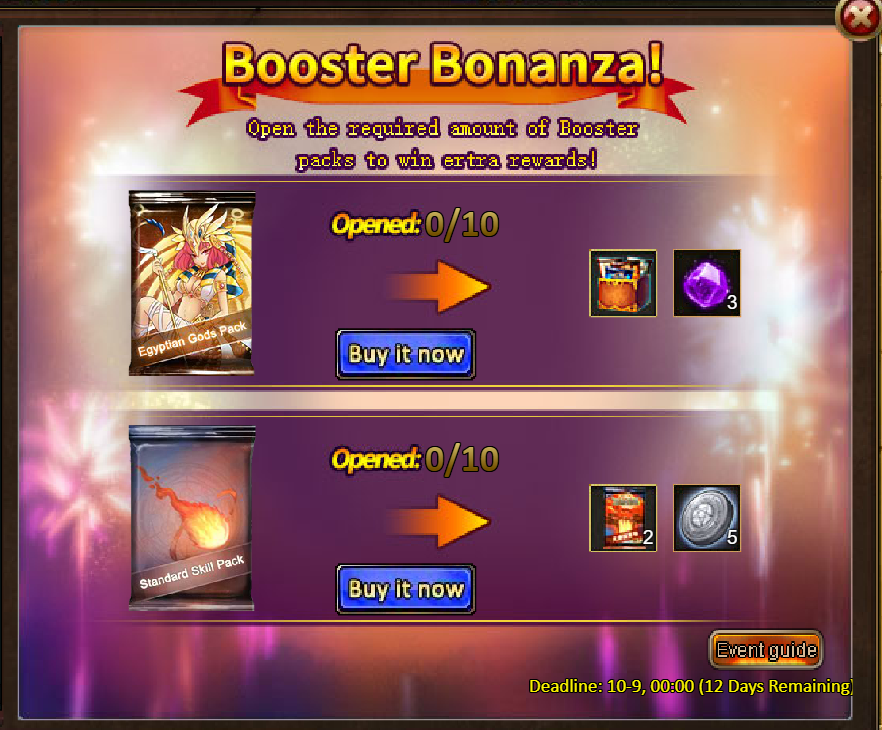Image resolution: width=882 pixels, height=730 pixels.
Task: Select the treasure chest reward icon
Action: point(623,283)
